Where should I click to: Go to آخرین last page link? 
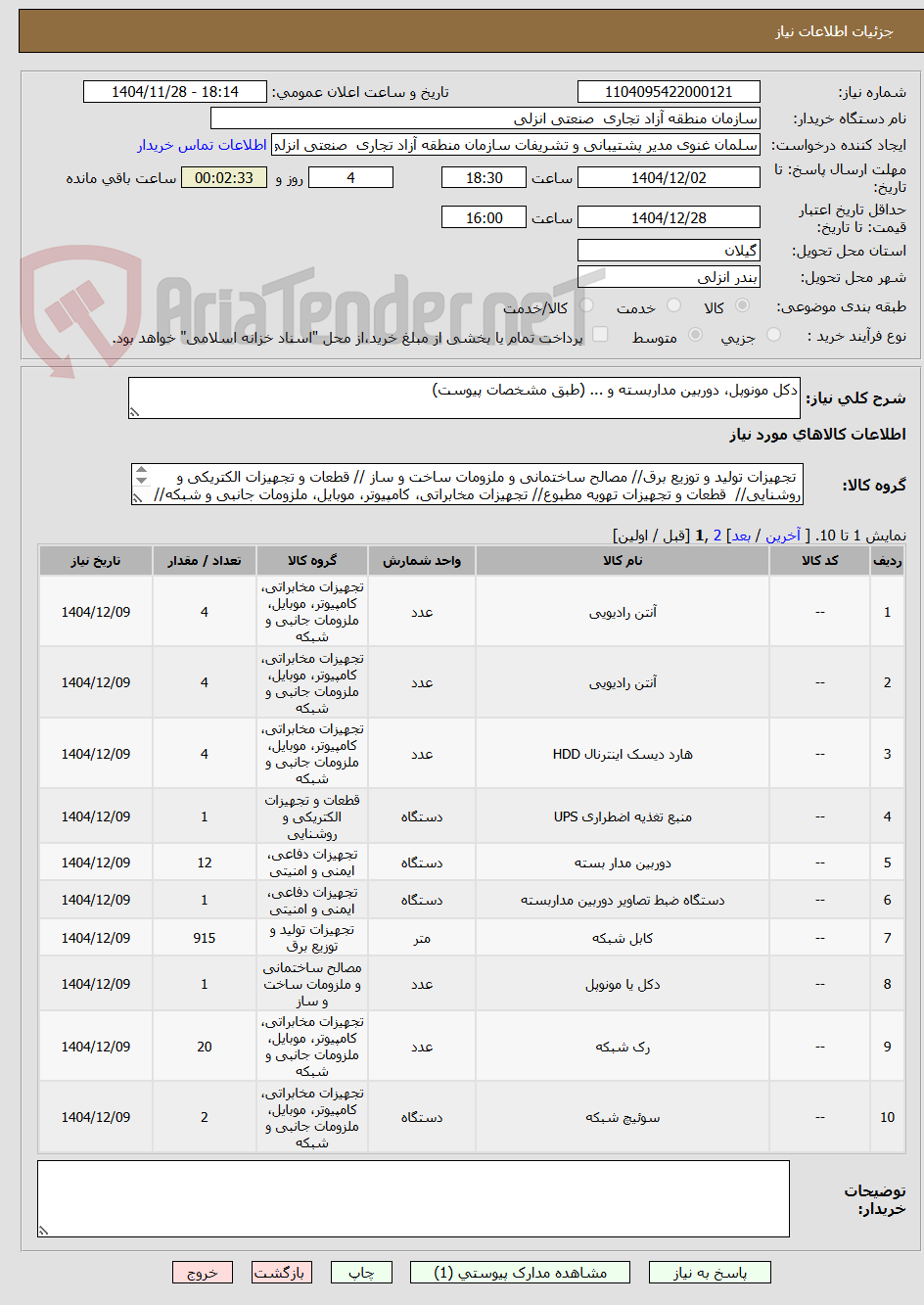(783, 536)
